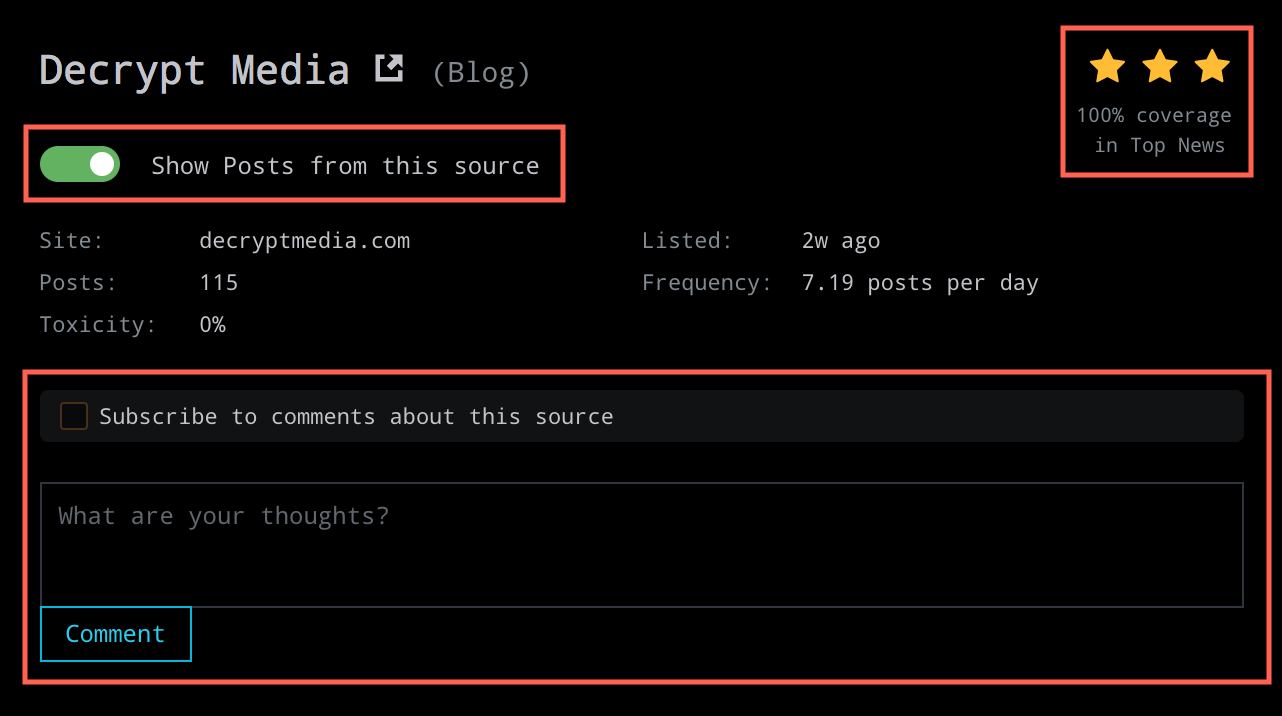Click the 115 posts count value
The height and width of the screenshot is (716, 1282).
coord(219,283)
